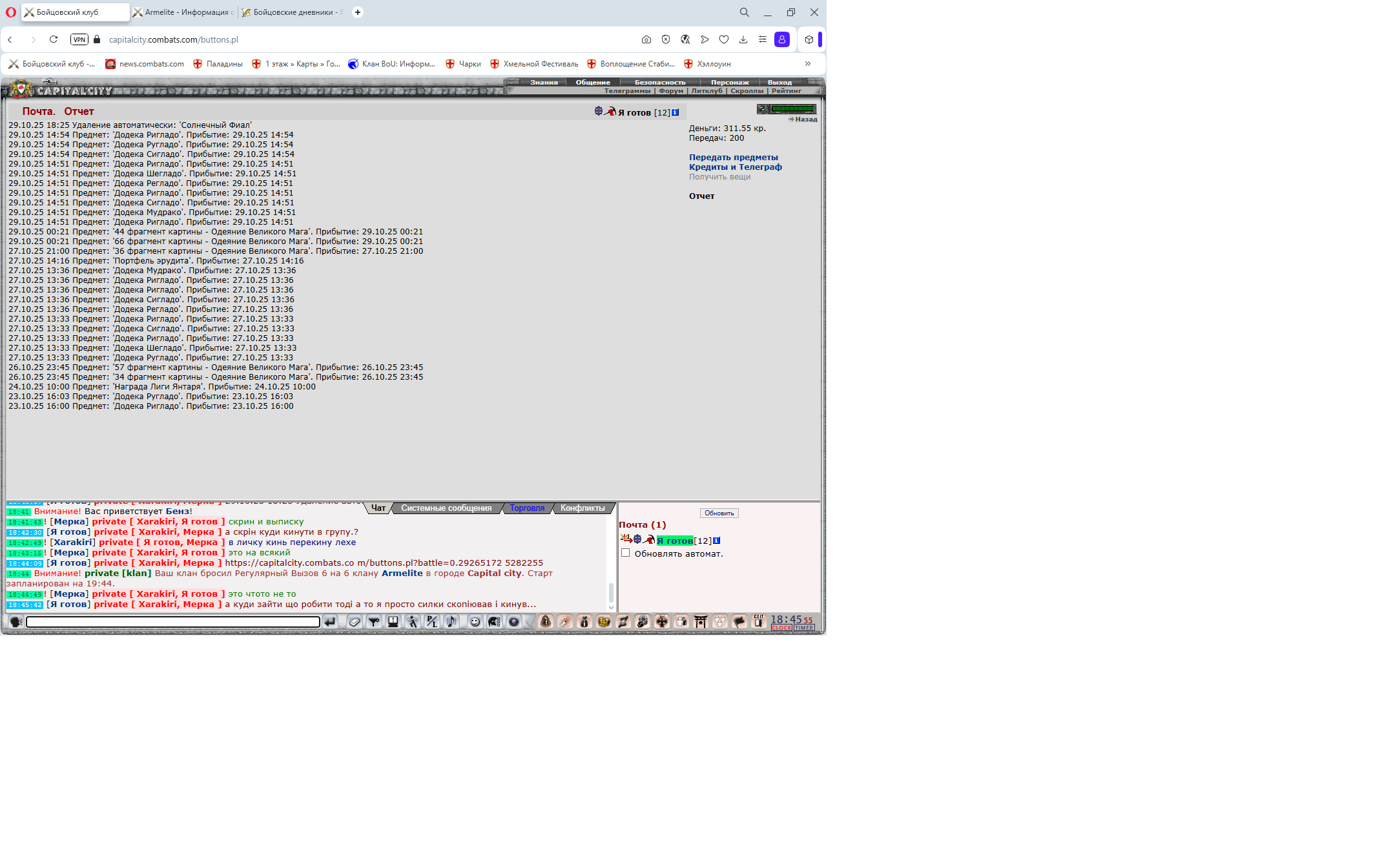
Task: Switch to Системные сообщения chat tab
Action: [x=446, y=508]
